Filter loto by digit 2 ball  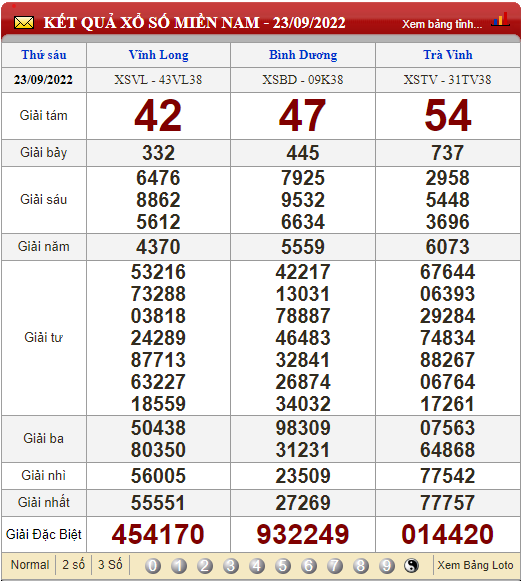point(205,566)
